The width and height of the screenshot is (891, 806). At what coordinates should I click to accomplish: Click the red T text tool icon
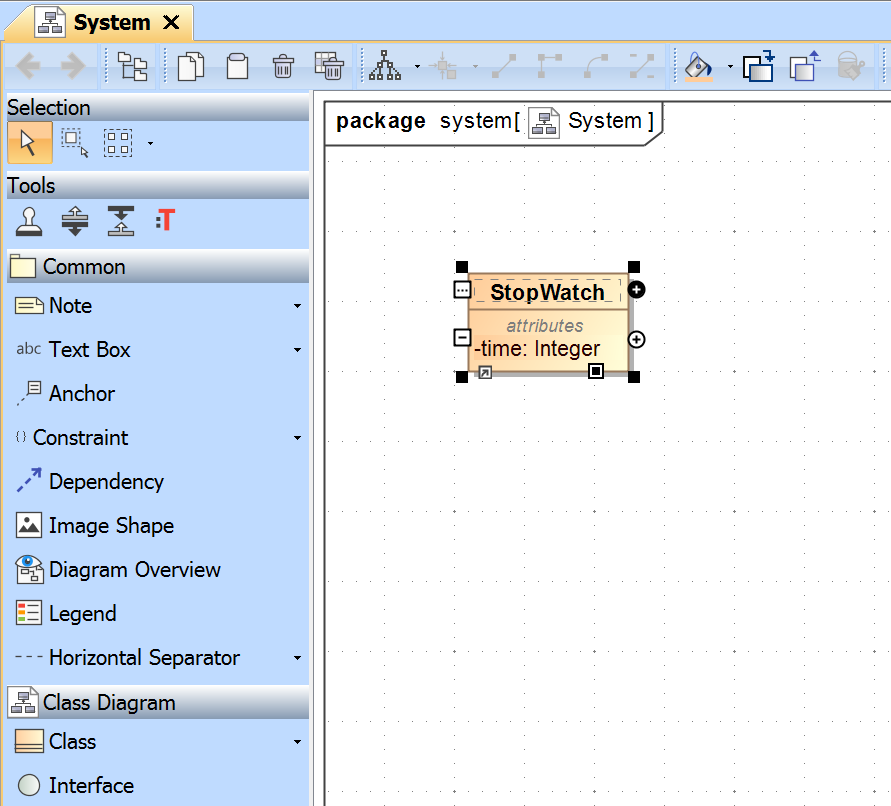(166, 220)
